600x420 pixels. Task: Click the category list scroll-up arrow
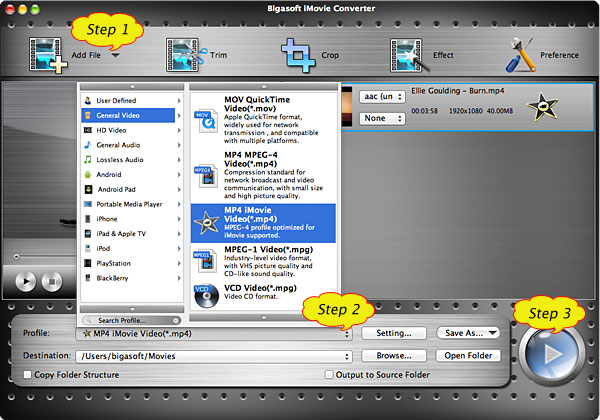click(132, 87)
